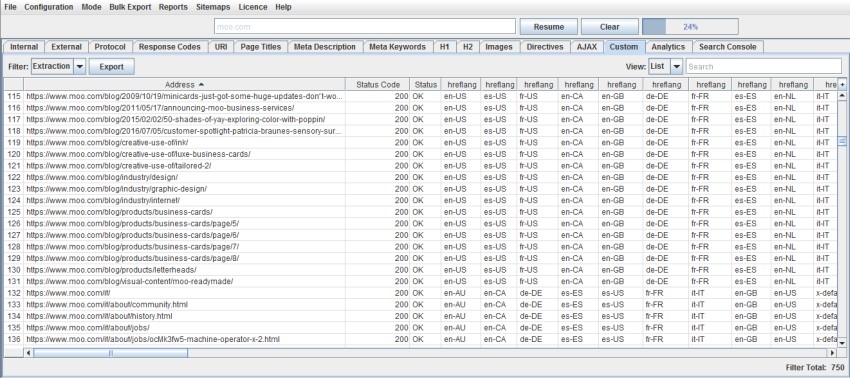Switch to the AJAX tab
850x378 pixels.
click(x=587, y=47)
